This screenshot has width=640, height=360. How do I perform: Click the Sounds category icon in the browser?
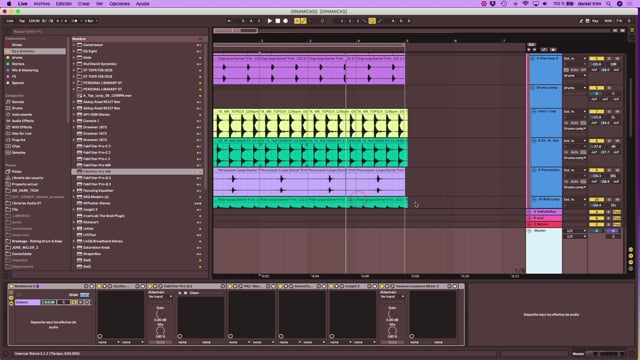(8, 102)
